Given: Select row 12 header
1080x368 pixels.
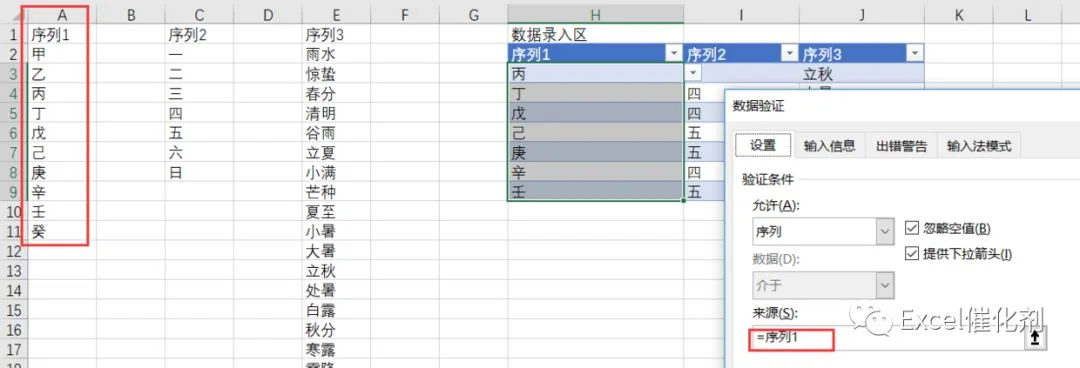Looking at the screenshot, I should [13, 251].
